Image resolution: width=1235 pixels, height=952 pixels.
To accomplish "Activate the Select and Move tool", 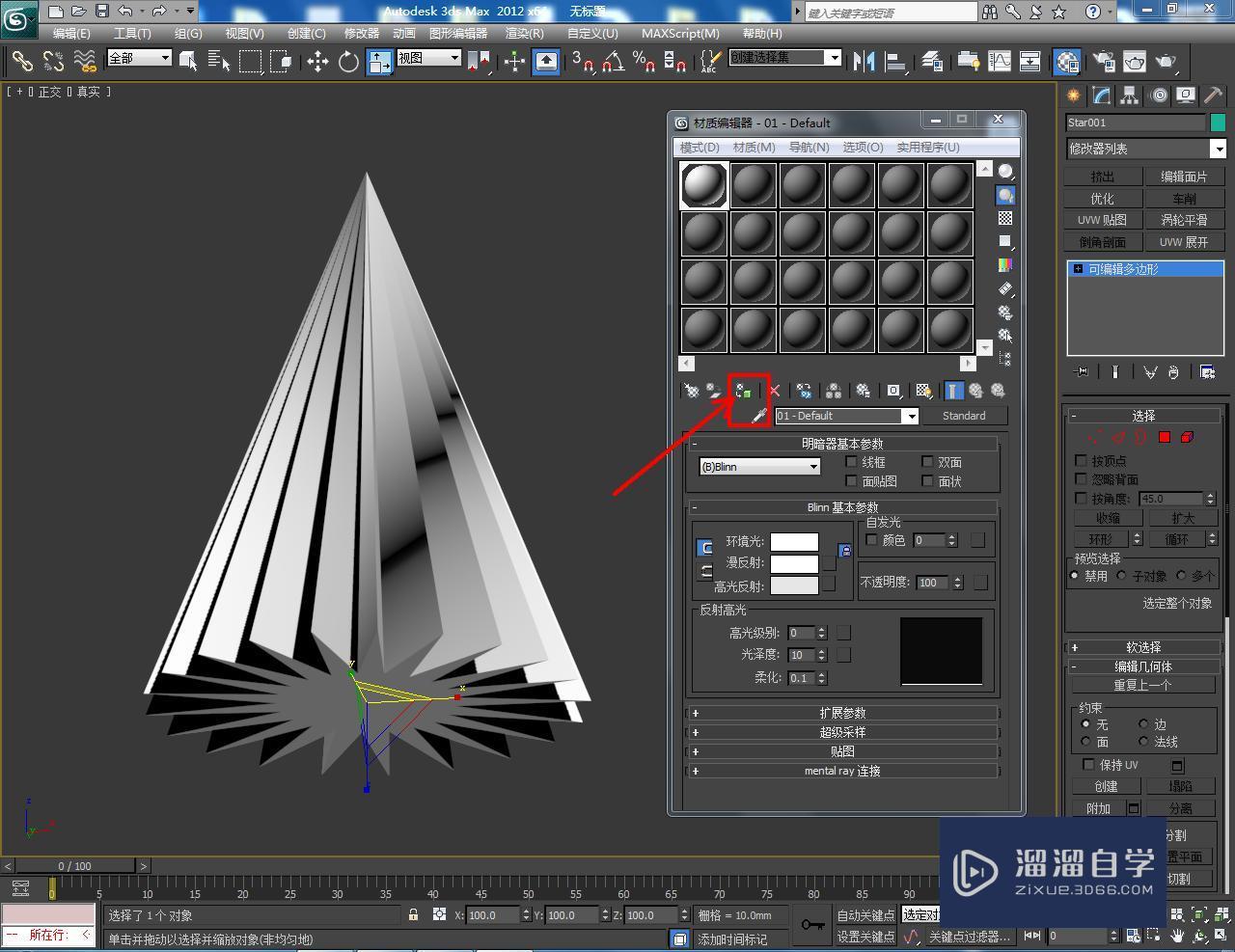I will pyautogui.click(x=317, y=62).
